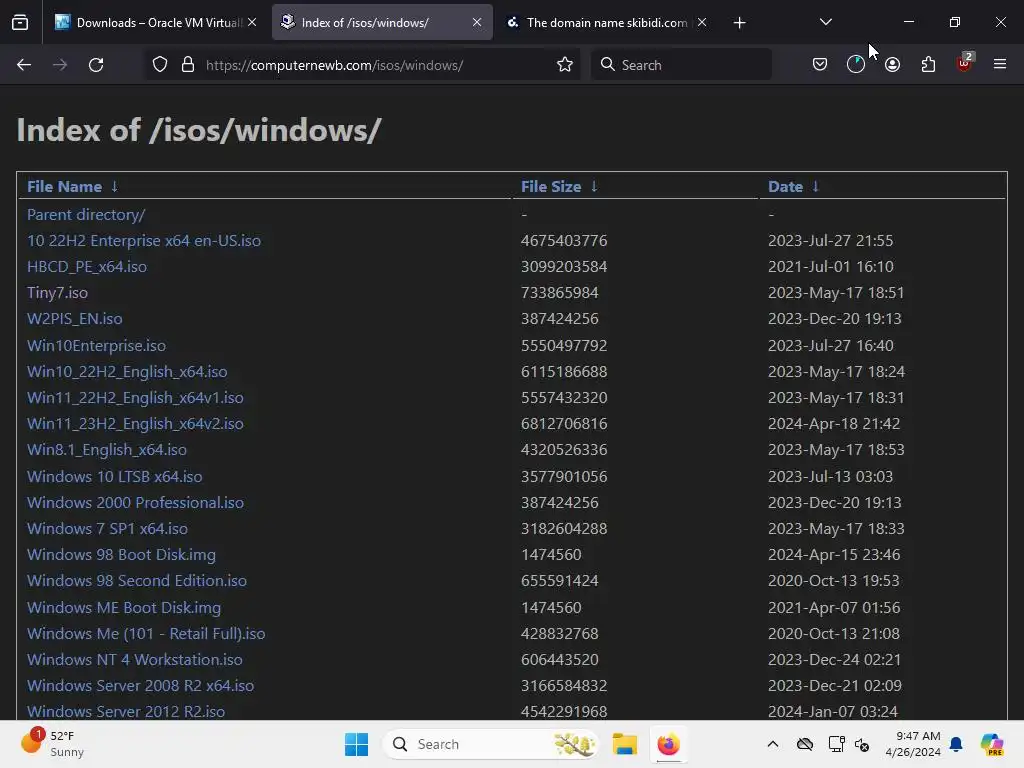The width and height of the screenshot is (1024, 768).
Task: Download W2PIS_EN.iso file
Action: (x=74, y=319)
